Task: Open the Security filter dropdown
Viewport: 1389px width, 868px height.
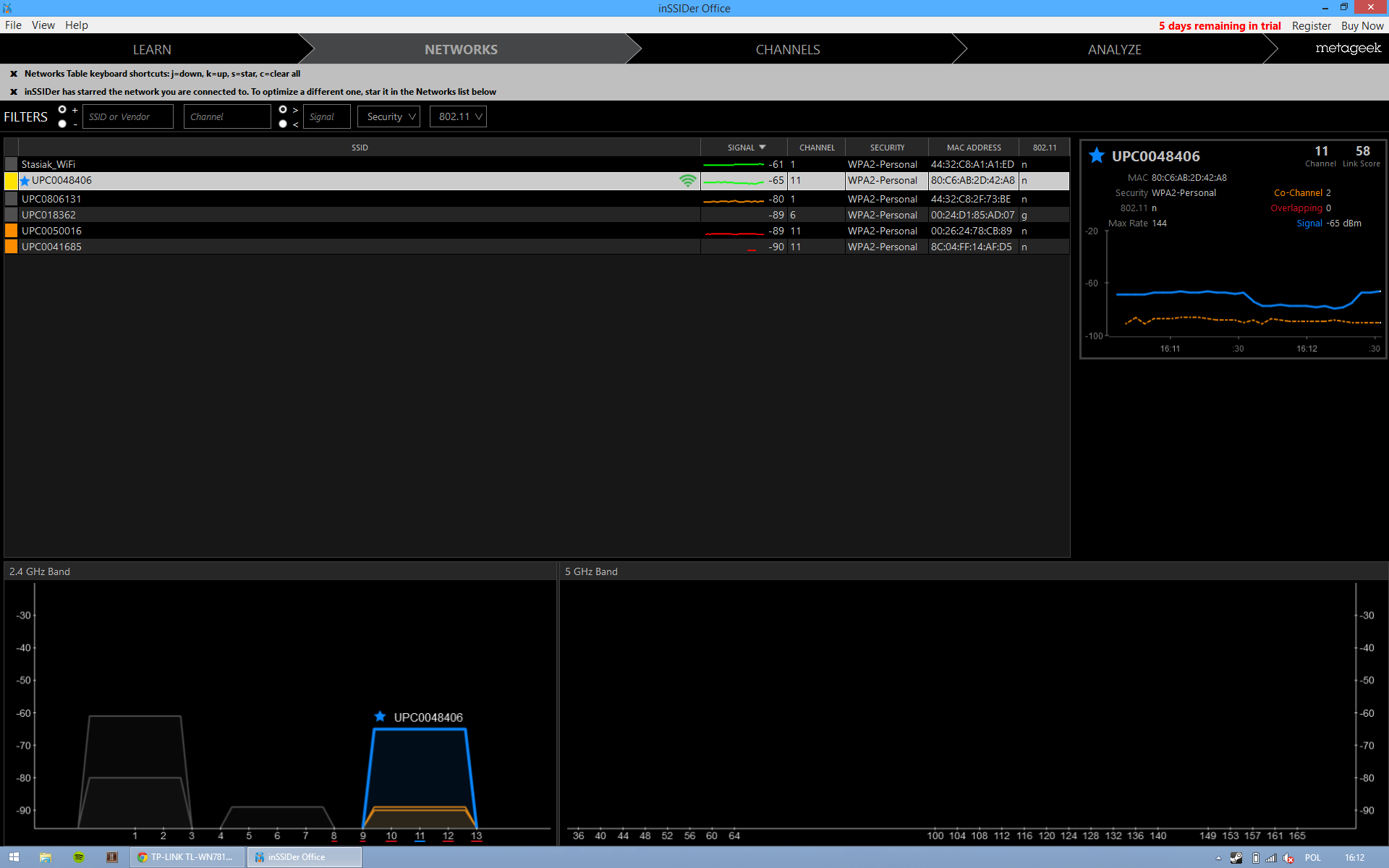Action: [x=389, y=116]
